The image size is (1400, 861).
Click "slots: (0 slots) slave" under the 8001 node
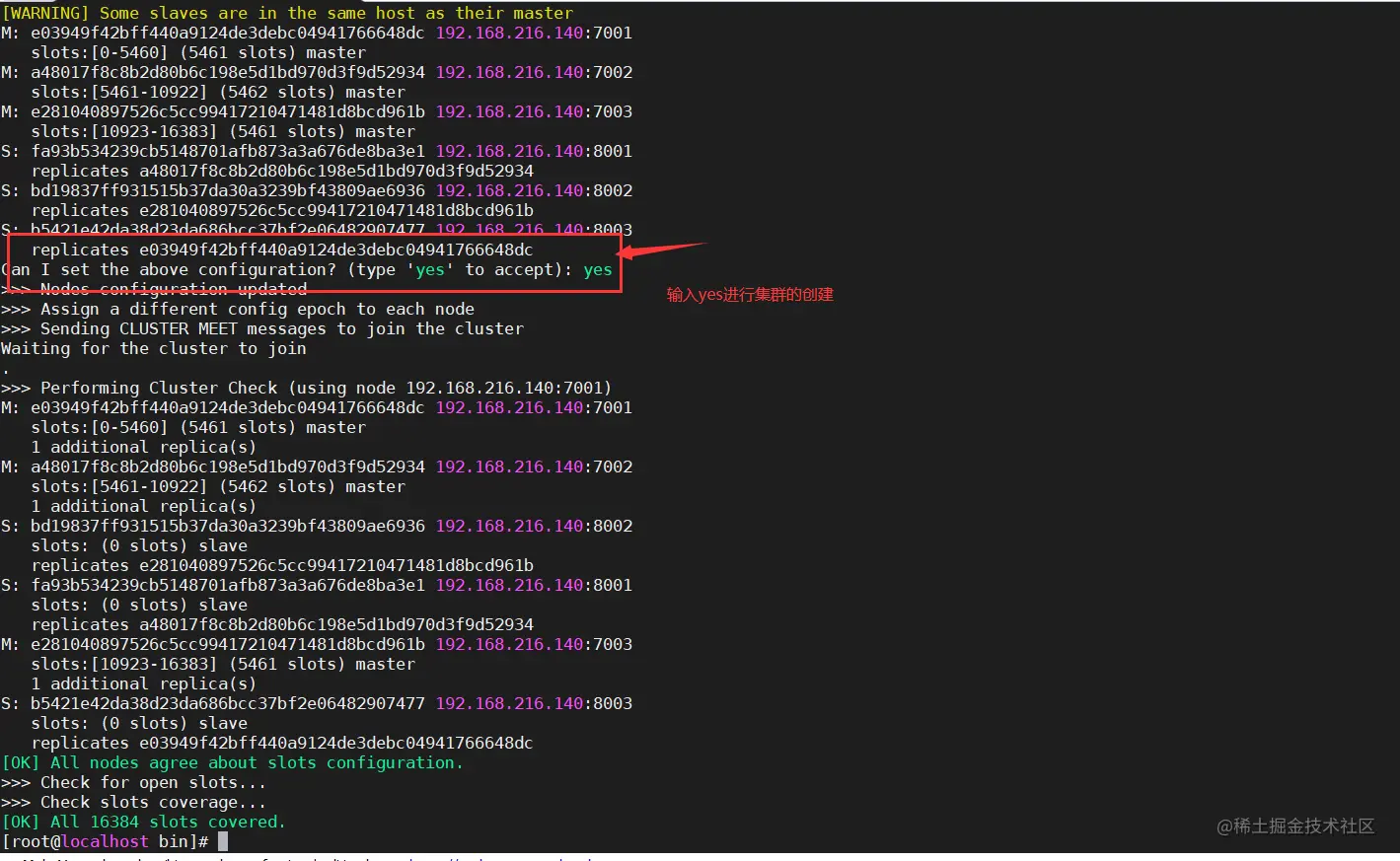click(139, 605)
